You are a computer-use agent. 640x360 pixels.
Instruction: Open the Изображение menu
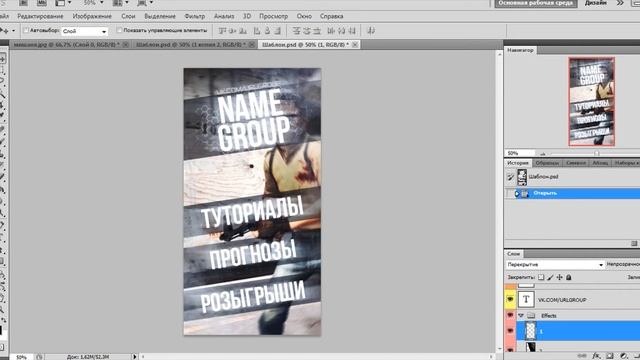click(x=92, y=16)
